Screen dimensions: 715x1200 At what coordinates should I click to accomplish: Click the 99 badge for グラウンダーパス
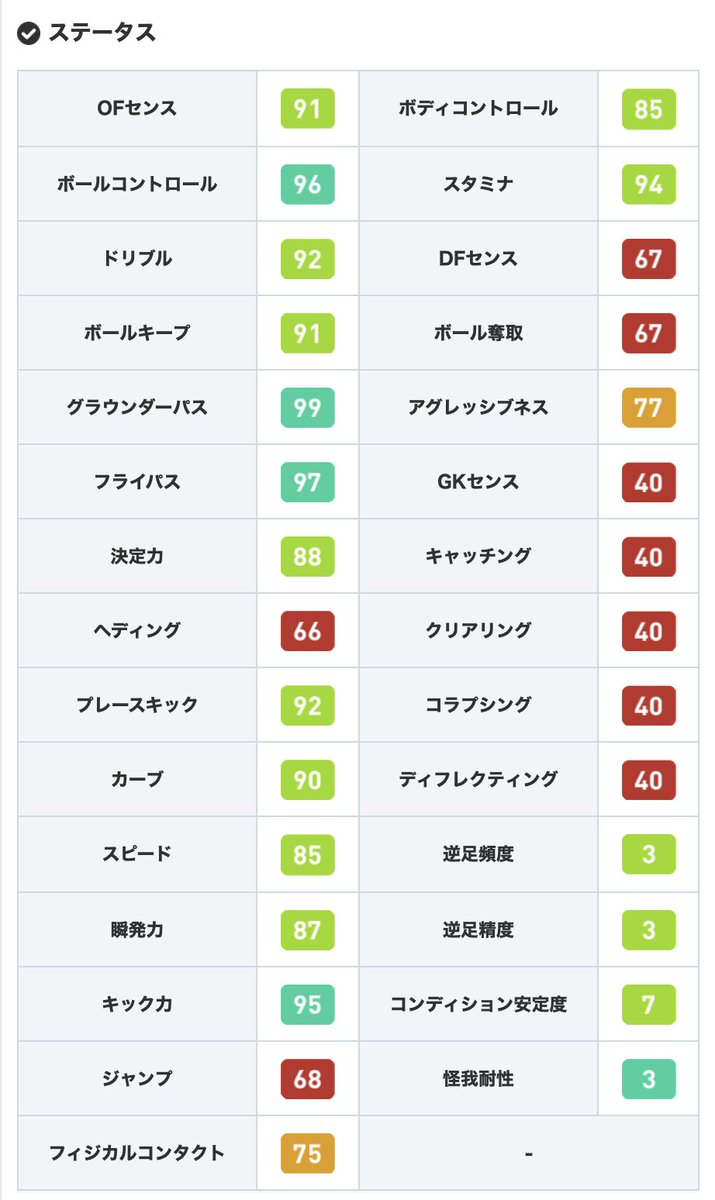pyautogui.click(x=307, y=407)
